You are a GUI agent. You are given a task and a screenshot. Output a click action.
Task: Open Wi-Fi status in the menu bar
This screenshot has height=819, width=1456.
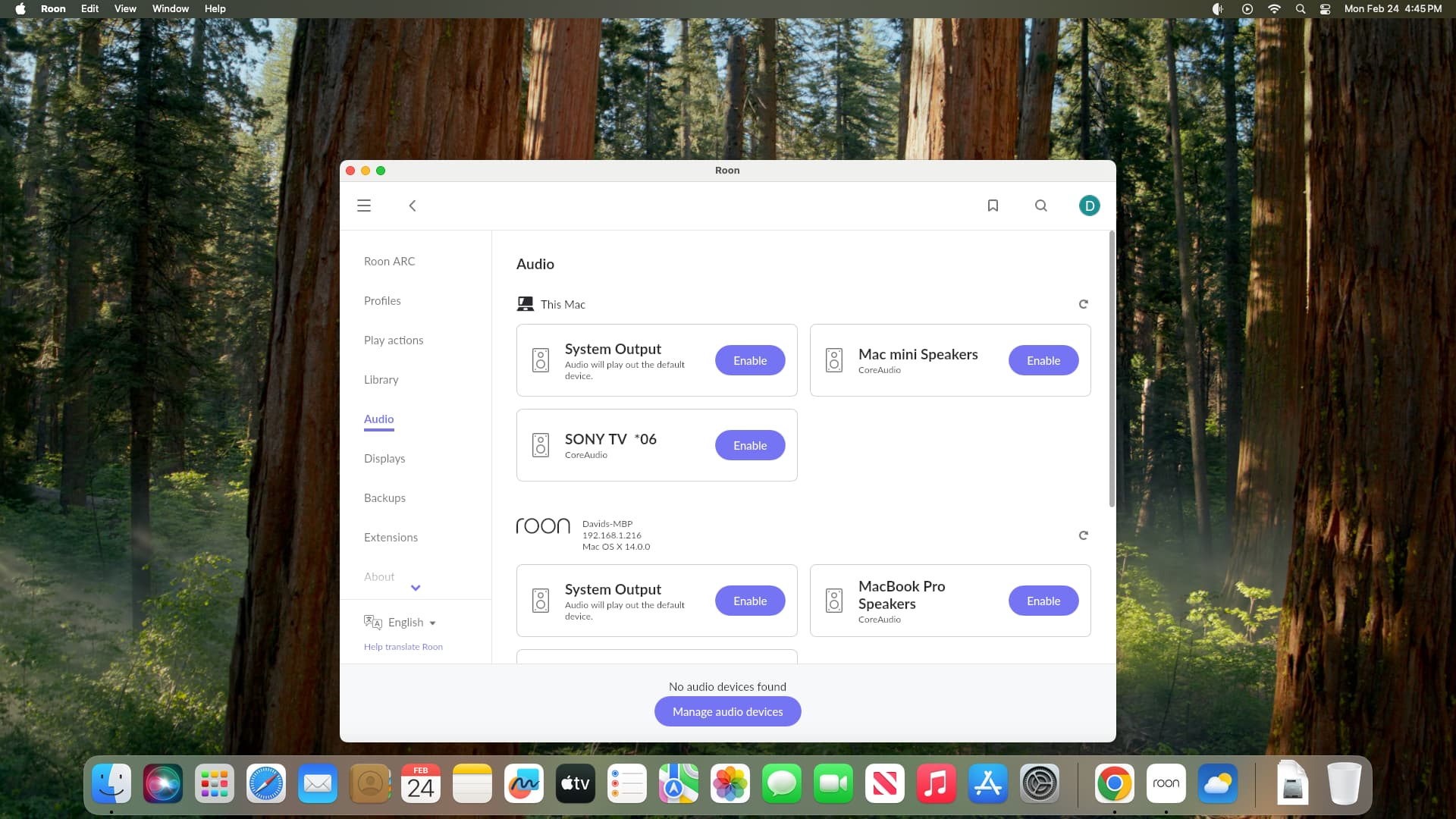pos(1274,8)
